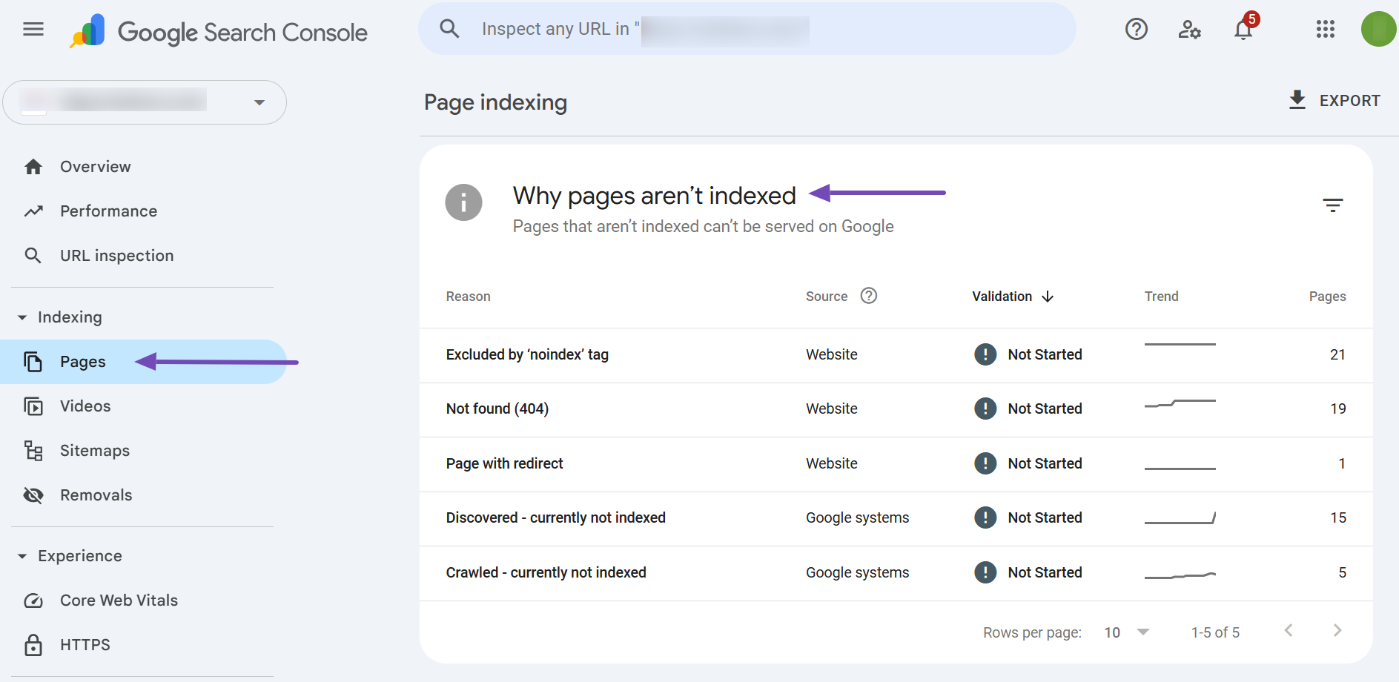The image size is (1399, 682).
Task: Open the Rows per page dropdown
Action: pos(1127,632)
